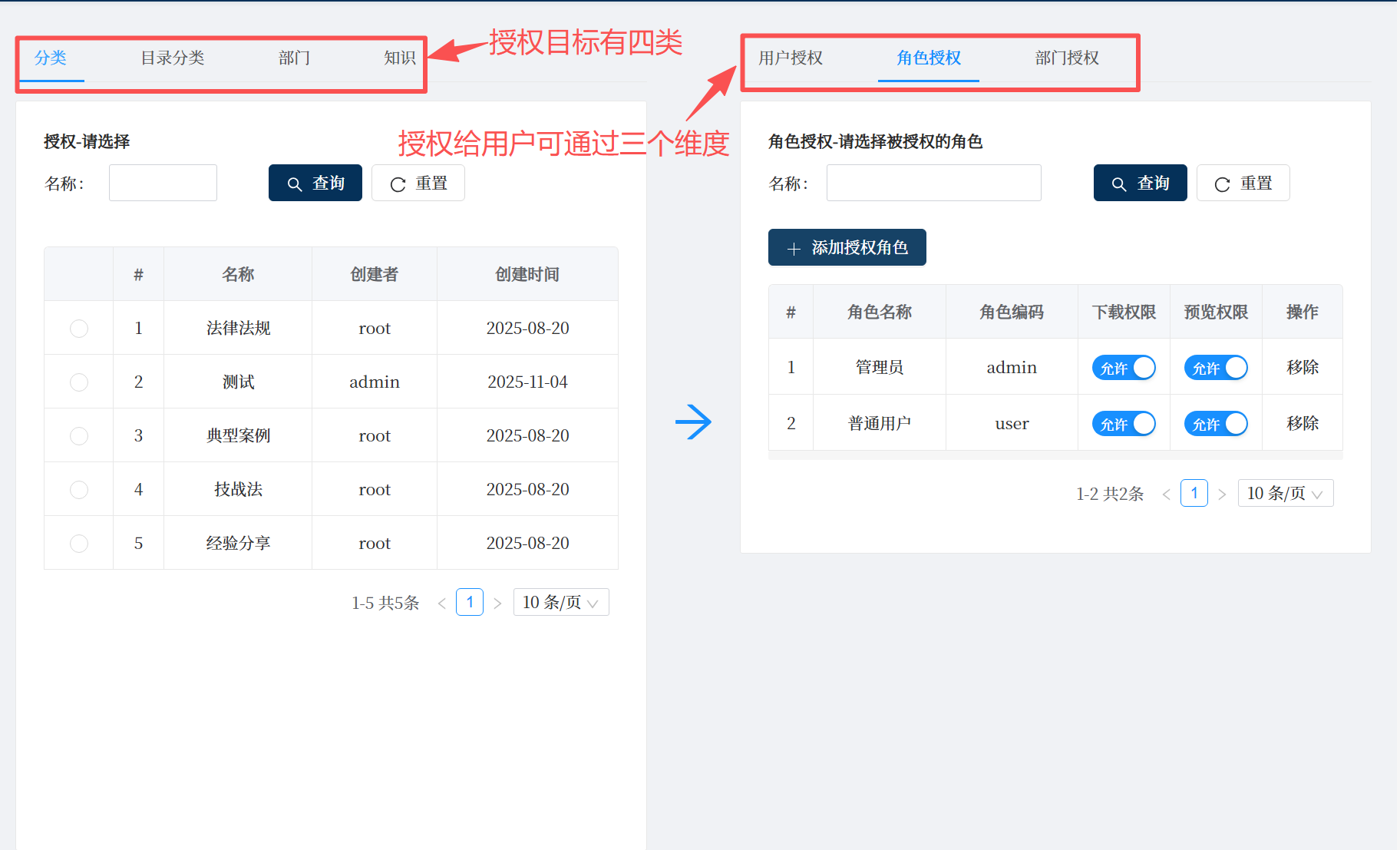This screenshot has height=850, width=1400.
Task: Click the left panel 重置 reset button
Action: click(418, 184)
